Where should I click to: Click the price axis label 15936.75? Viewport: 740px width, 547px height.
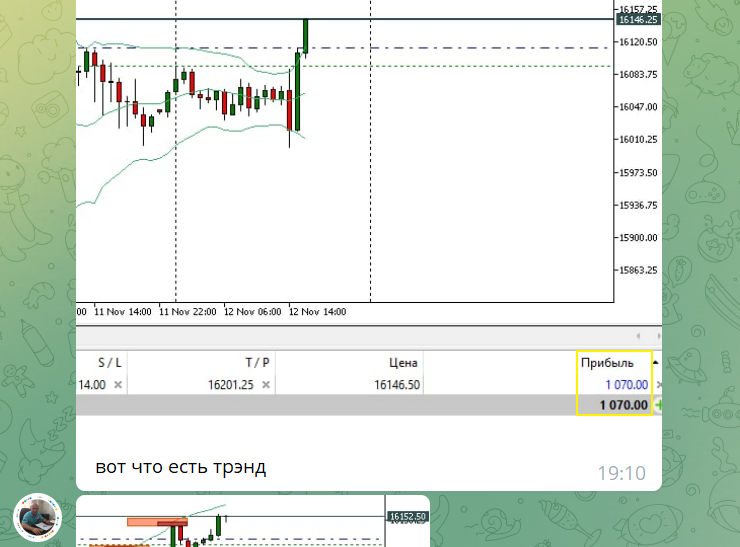pos(638,205)
